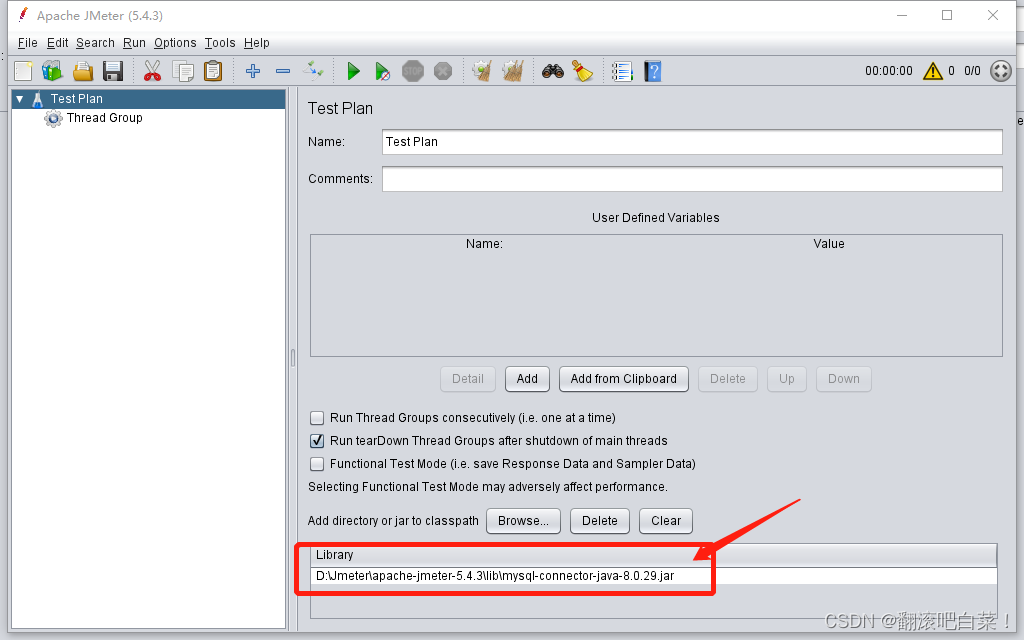Click the Up button for variables
This screenshot has width=1024, height=640.
pyautogui.click(x=787, y=379)
